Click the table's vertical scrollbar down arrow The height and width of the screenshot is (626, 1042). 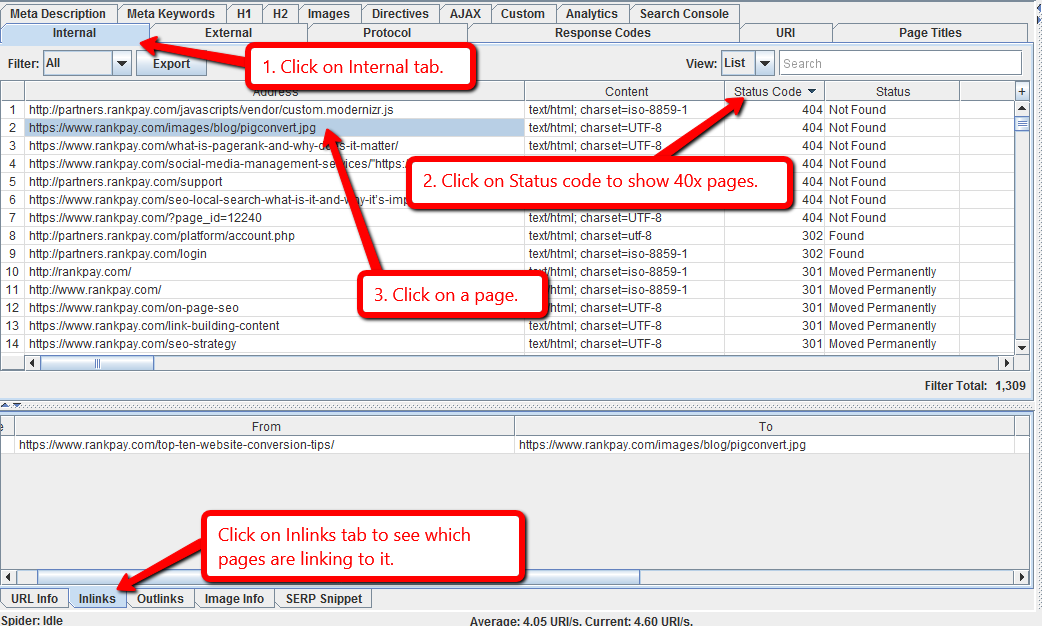click(x=1022, y=347)
